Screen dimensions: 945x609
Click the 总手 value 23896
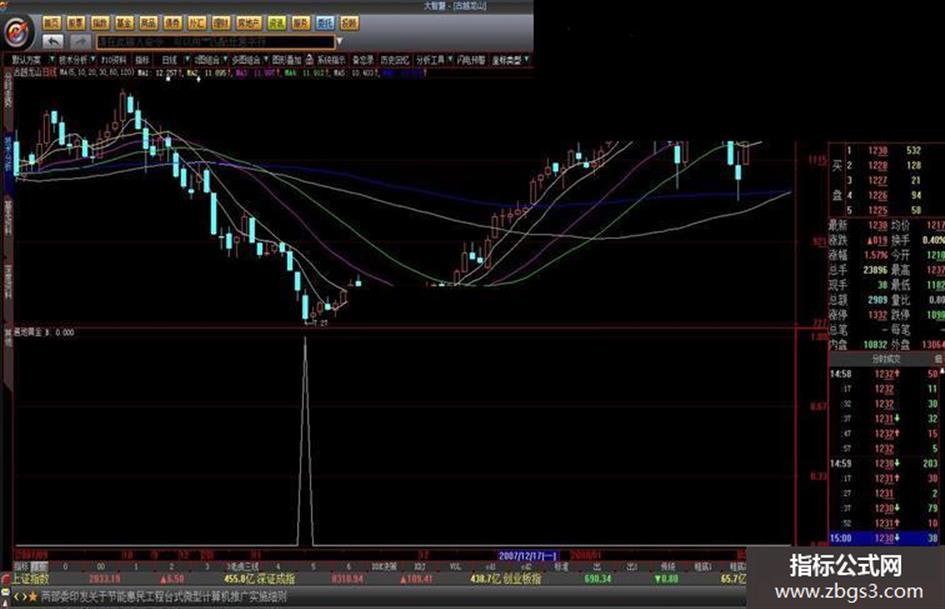(875, 270)
